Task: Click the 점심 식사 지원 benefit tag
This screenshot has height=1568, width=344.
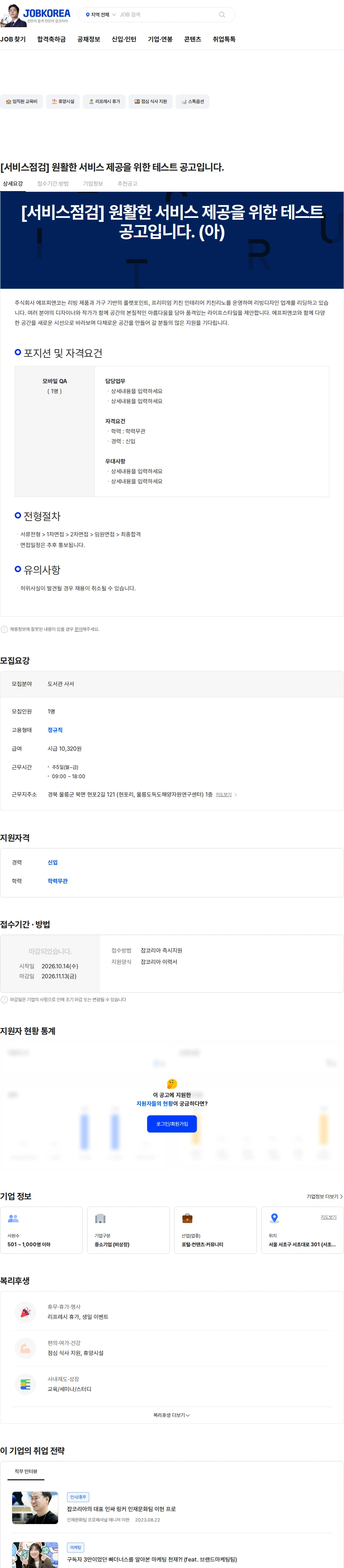Action: click(150, 102)
